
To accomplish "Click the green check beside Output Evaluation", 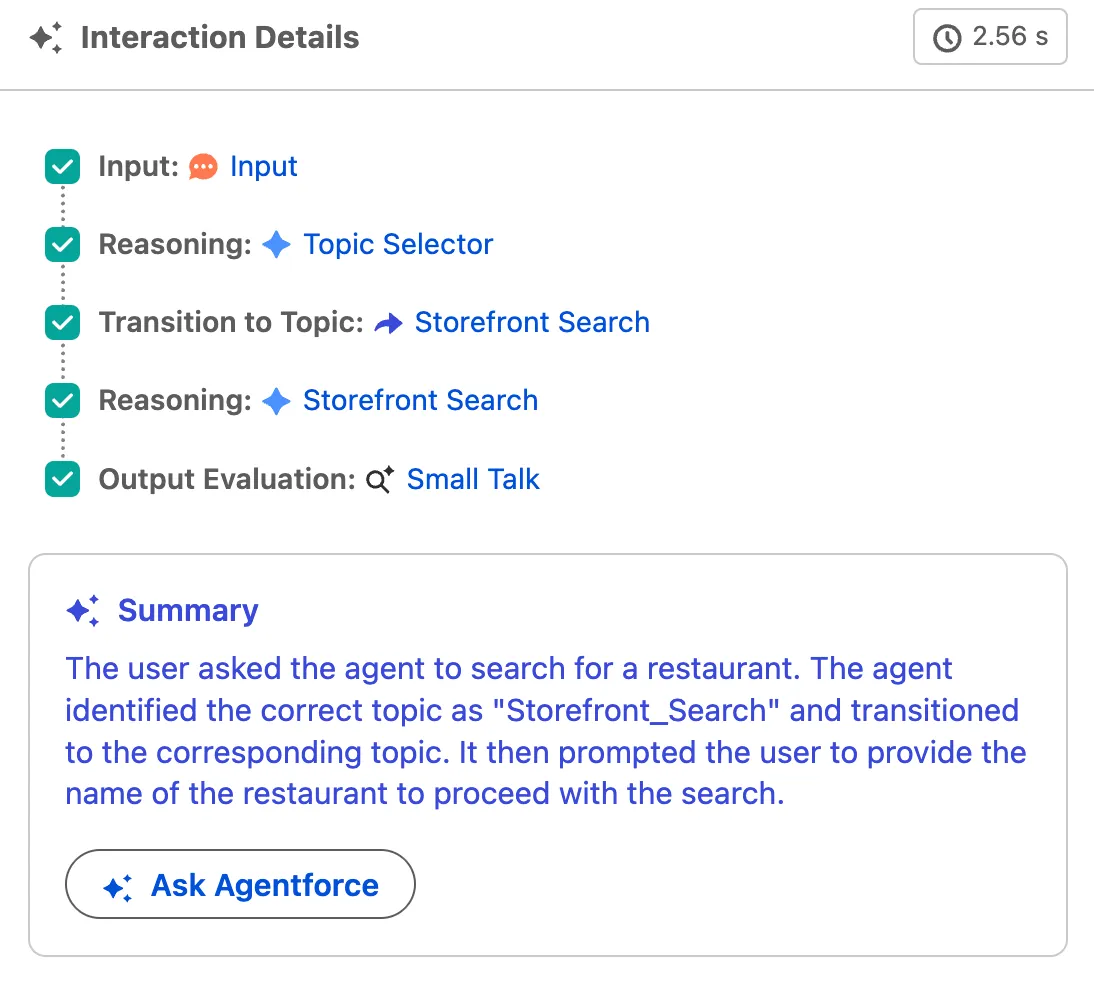I will click(x=63, y=480).
